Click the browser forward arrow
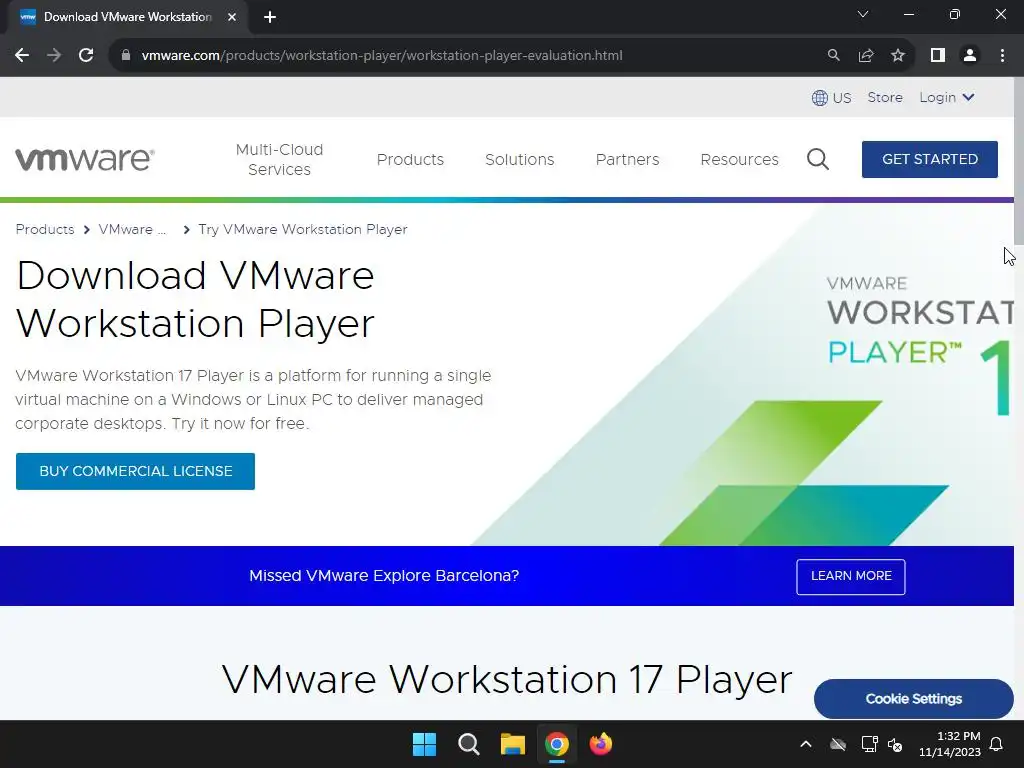Image resolution: width=1024 pixels, height=768 pixels. pyautogui.click(x=54, y=56)
